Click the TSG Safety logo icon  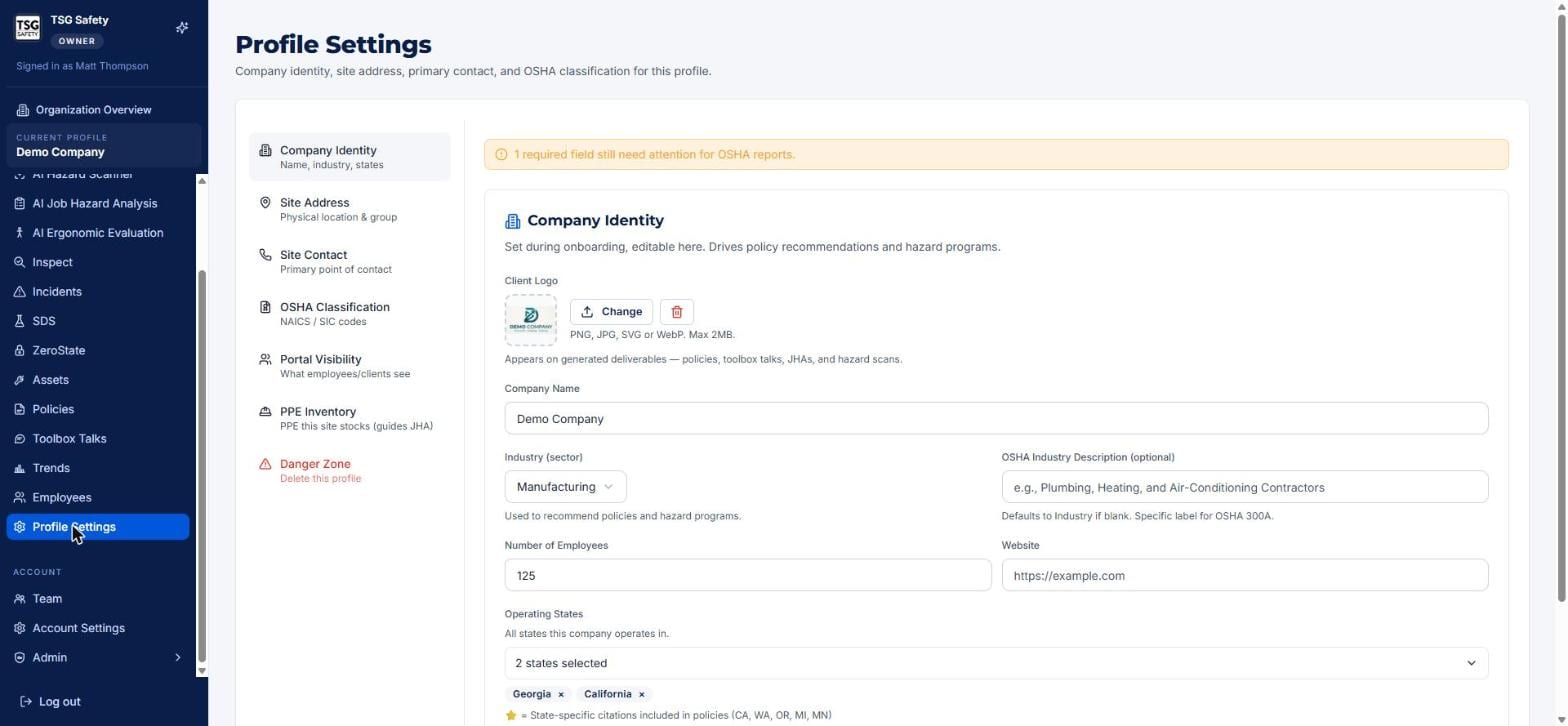pos(27,28)
